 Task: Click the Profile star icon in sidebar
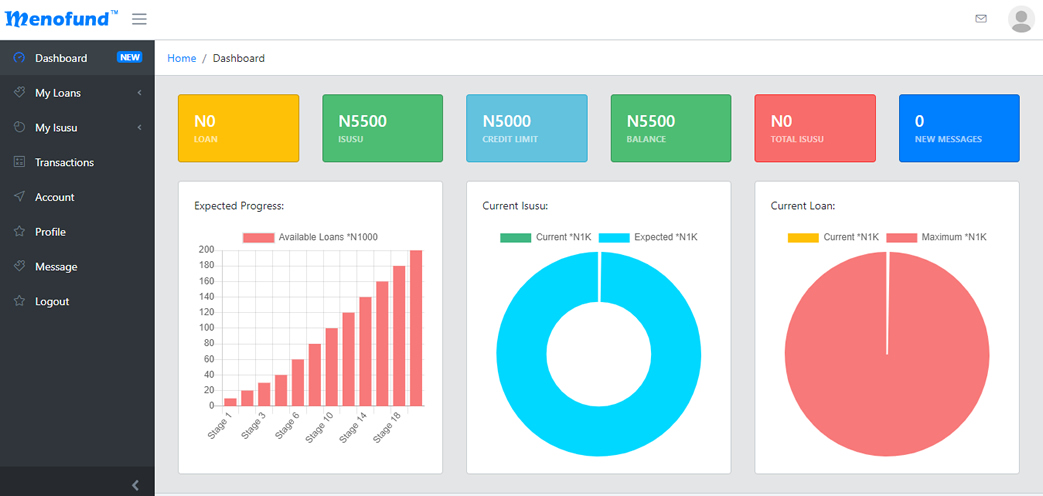point(19,232)
